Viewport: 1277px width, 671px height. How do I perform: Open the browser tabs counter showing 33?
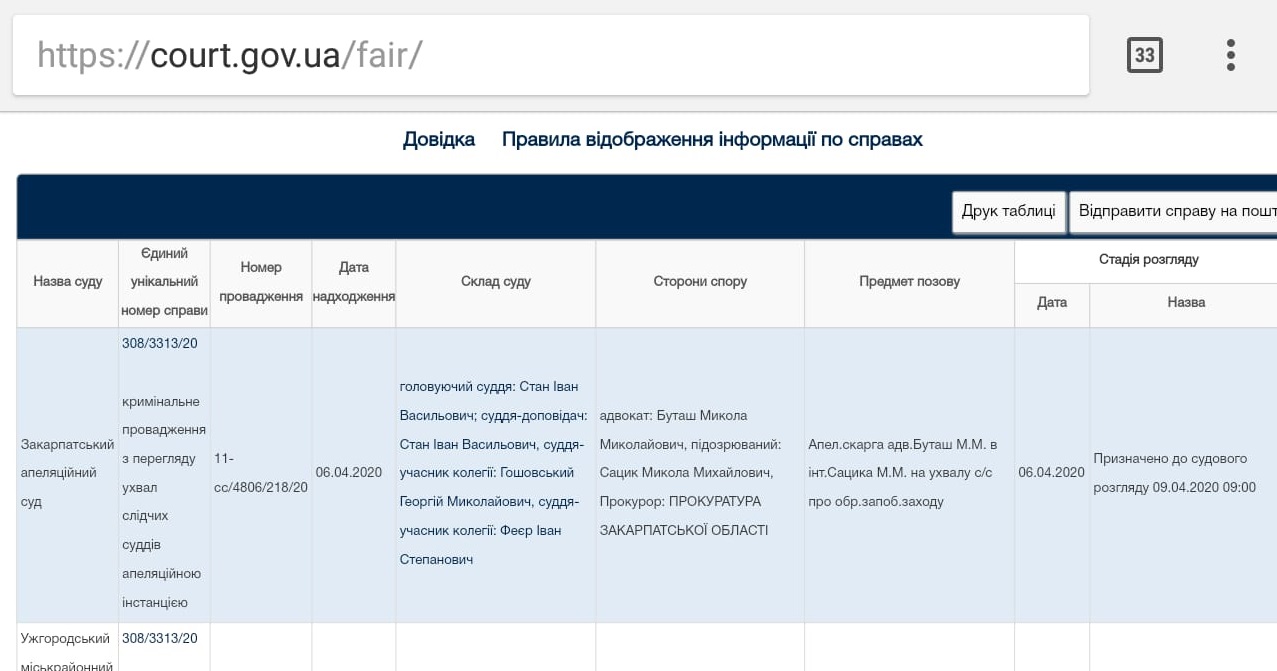tap(1145, 55)
